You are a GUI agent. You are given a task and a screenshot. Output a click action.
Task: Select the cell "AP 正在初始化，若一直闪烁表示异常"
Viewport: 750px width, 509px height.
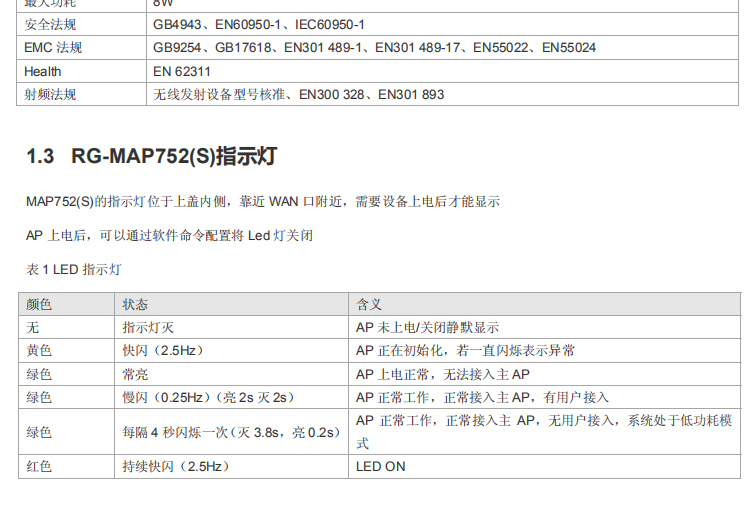pos(544,351)
